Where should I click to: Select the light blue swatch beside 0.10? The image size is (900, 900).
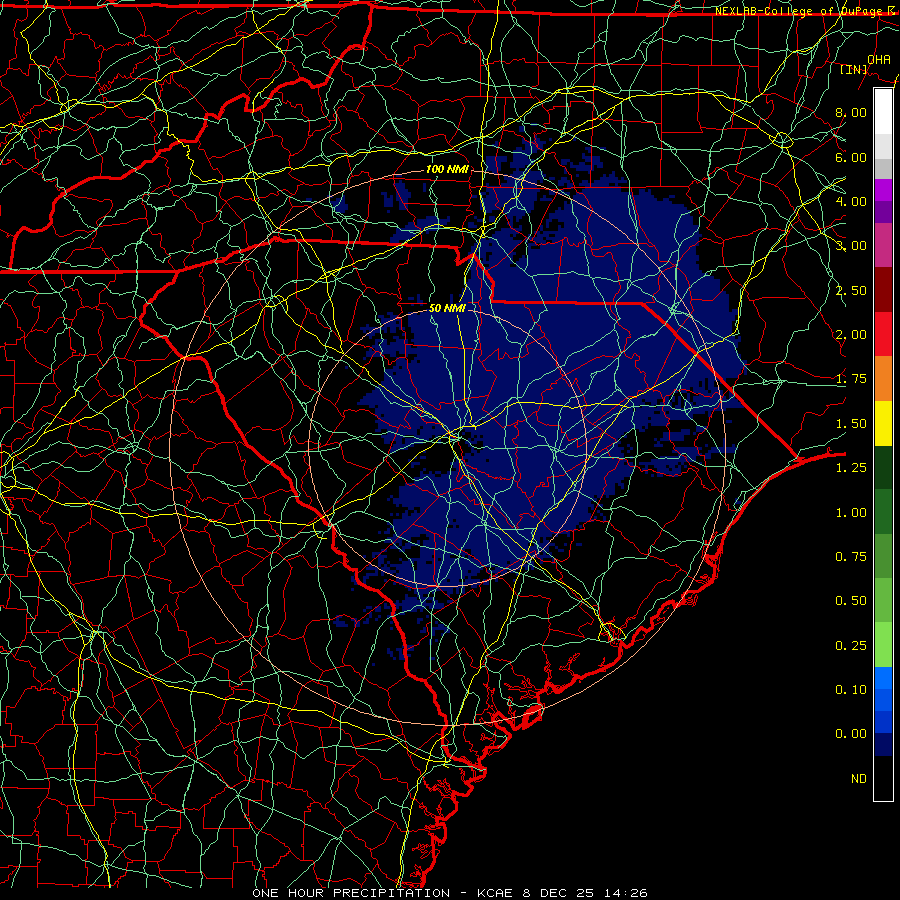pyautogui.click(x=883, y=678)
